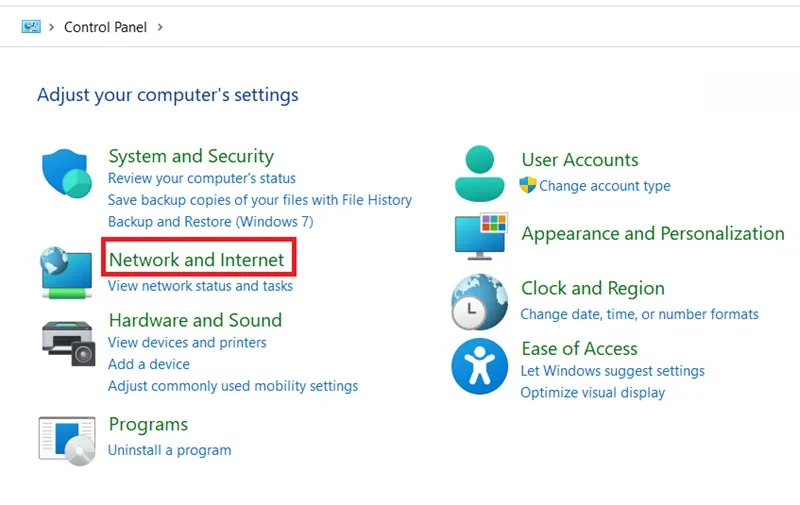Click the Ease of Access figure icon
Image resolution: width=800 pixels, height=505 pixels.
coord(480,366)
